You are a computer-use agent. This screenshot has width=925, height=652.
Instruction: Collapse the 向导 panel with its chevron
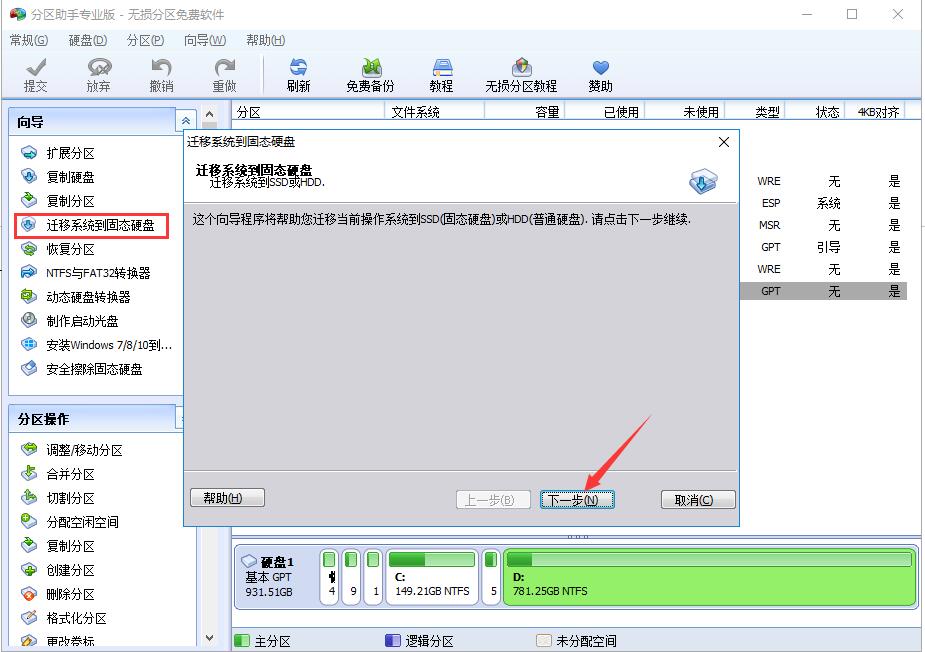click(x=185, y=119)
